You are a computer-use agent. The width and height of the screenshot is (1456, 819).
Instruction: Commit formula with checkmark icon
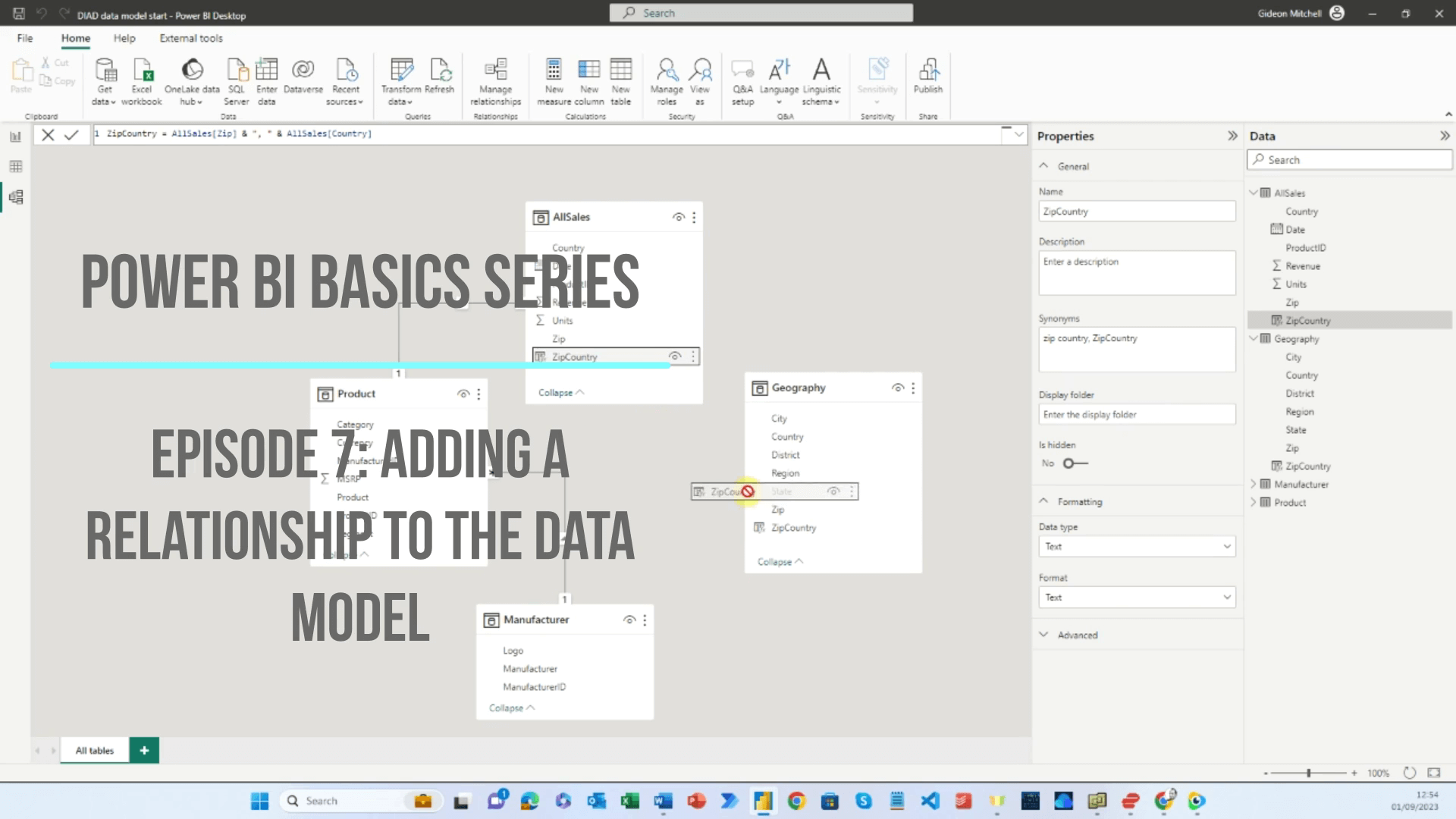click(x=71, y=135)
